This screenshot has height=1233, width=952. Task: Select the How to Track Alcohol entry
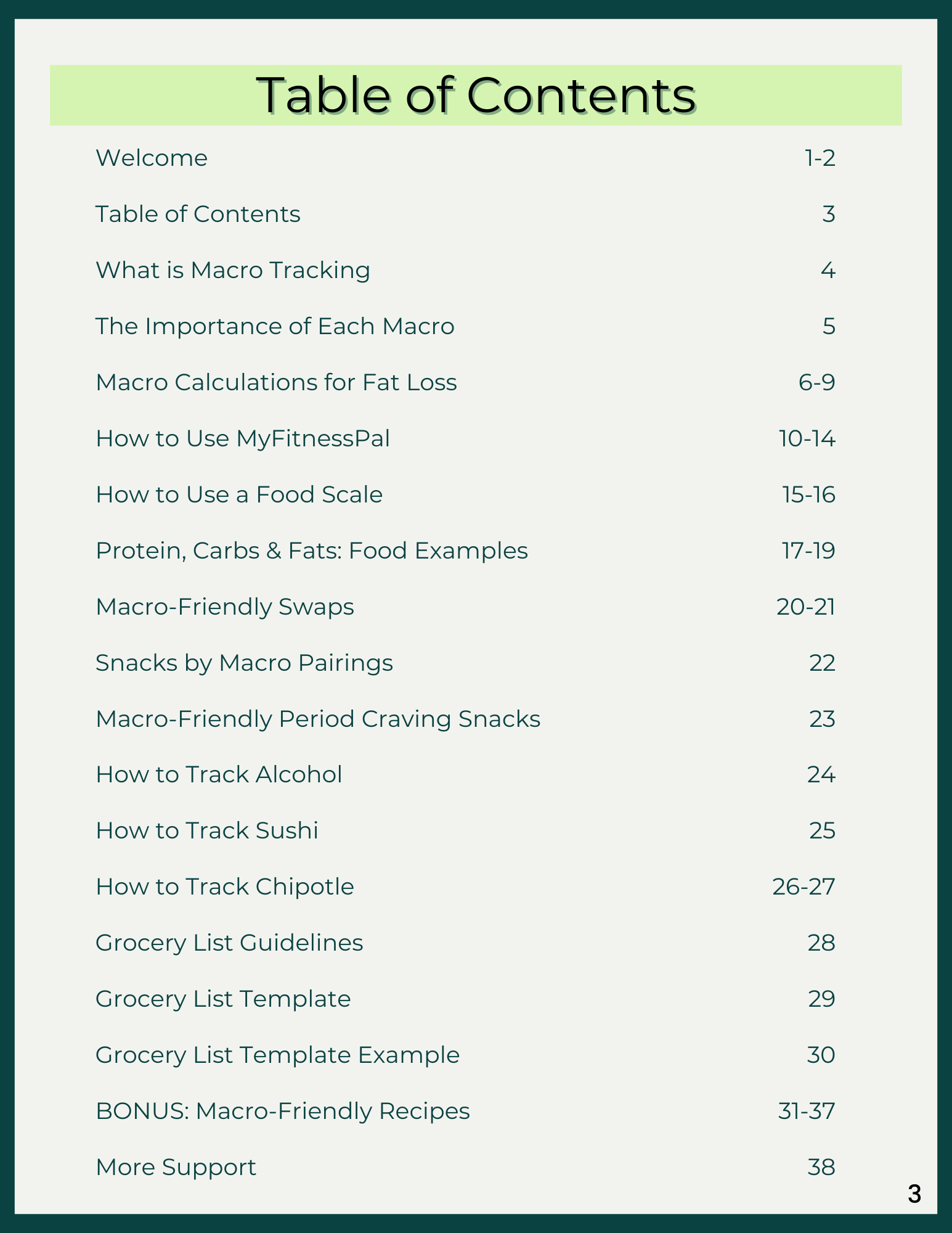(219, 775)
